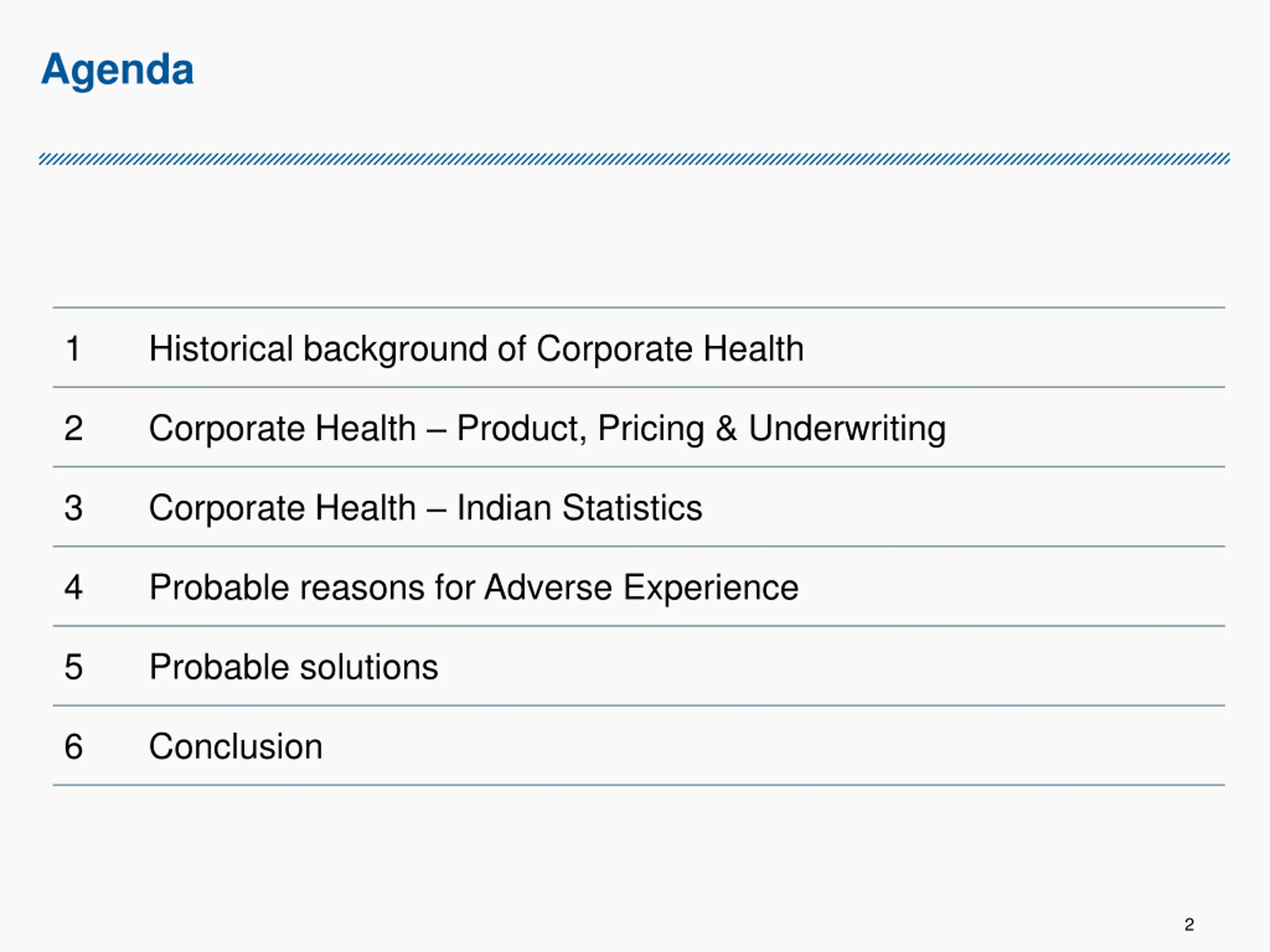The image size is (1270, 952).
Task: Select agenda number 3
Action: [x=73, y=508]
